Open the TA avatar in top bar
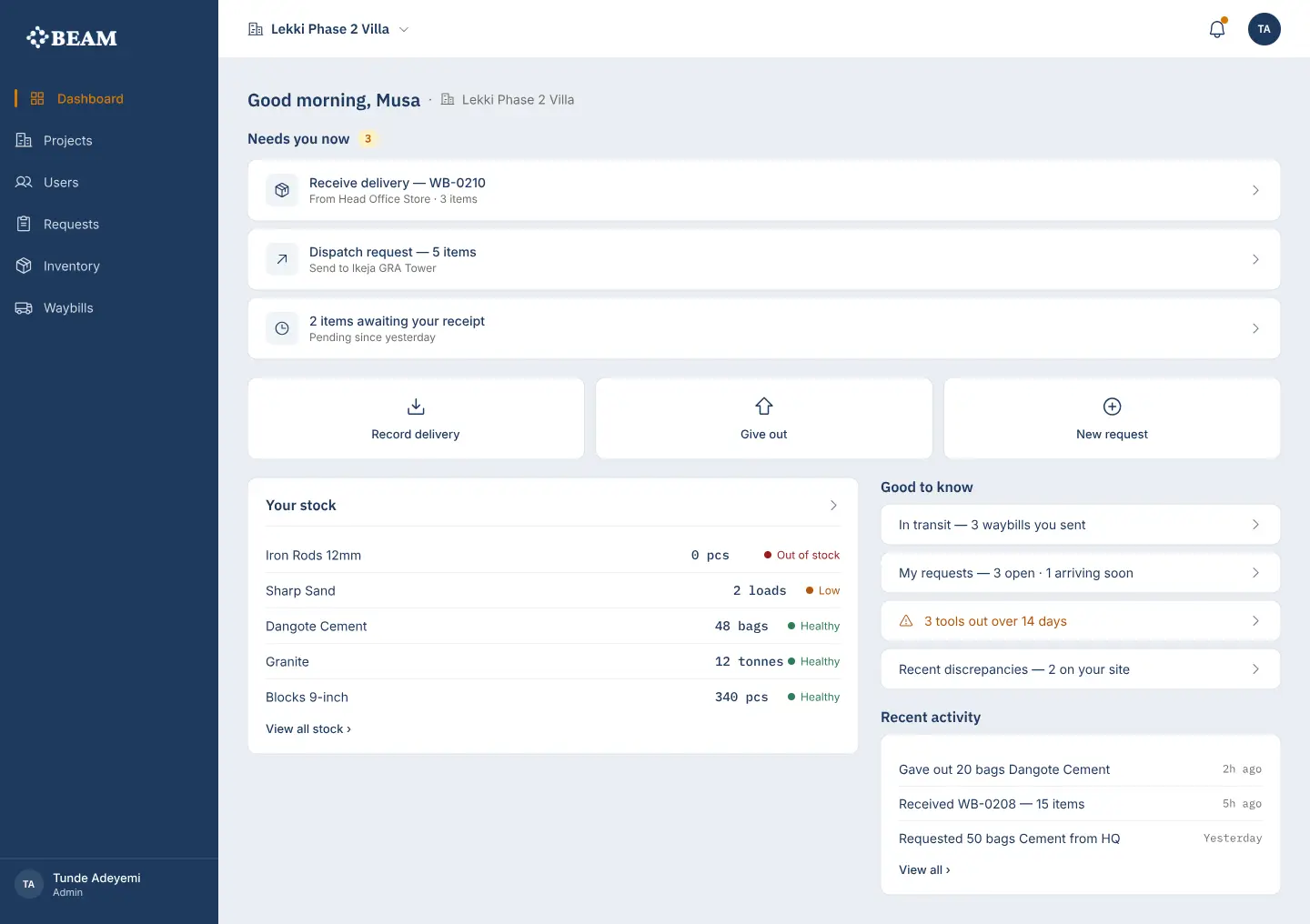This screenshot has height=924, width=1310. (x=1264, y=29)
